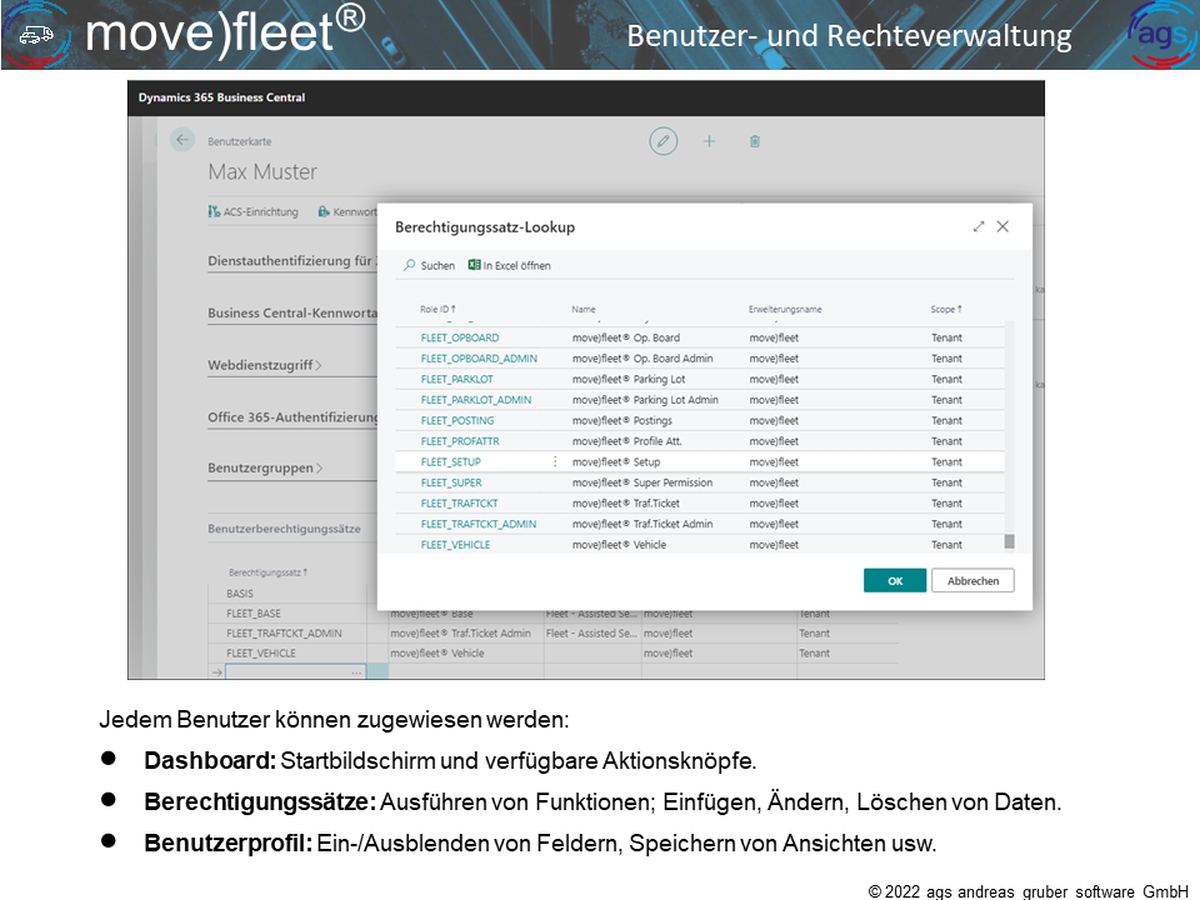Click the Benutzerkarte breadcrumb text
This screenshot has width=1200, height=900.
pos(240,142)
